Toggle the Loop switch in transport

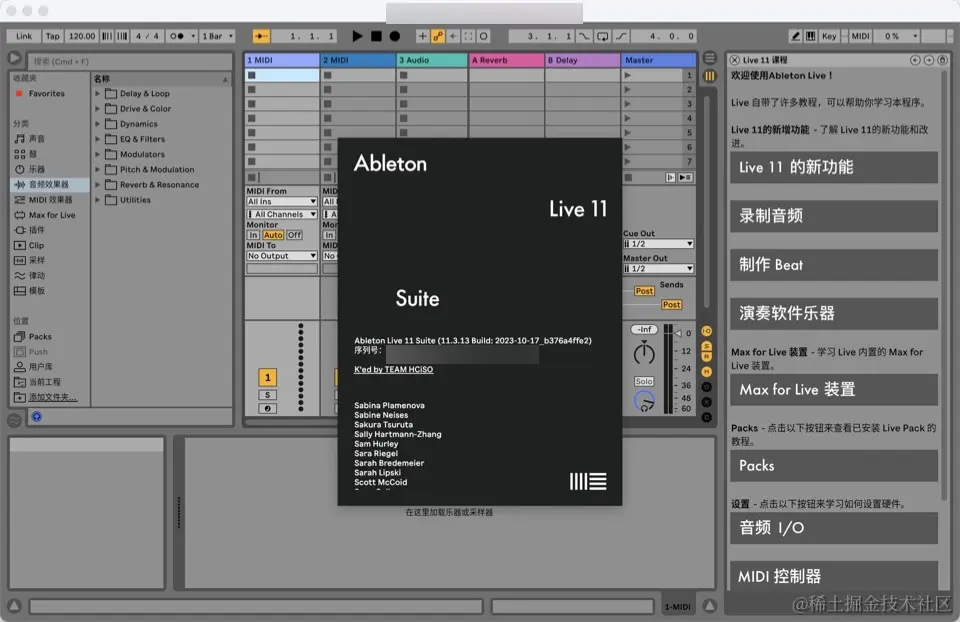click(x=602, y=36)
